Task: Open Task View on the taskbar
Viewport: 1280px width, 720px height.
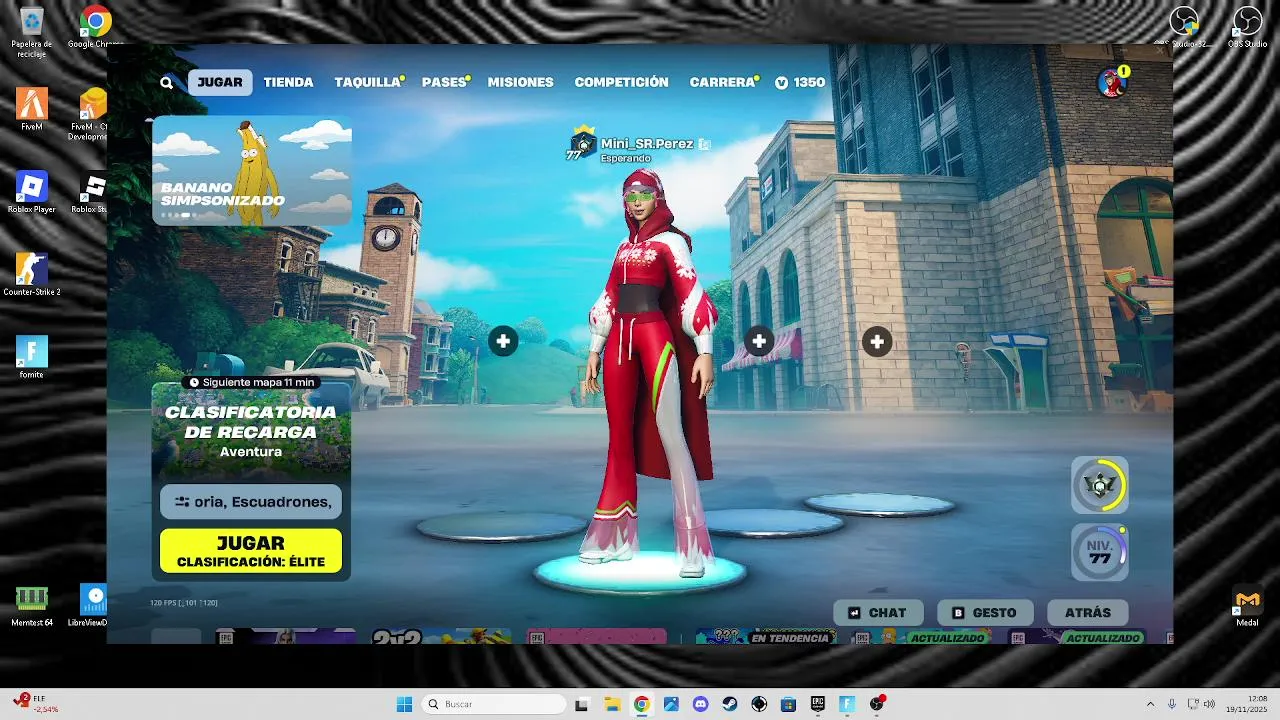Action: tap(582, 704)
